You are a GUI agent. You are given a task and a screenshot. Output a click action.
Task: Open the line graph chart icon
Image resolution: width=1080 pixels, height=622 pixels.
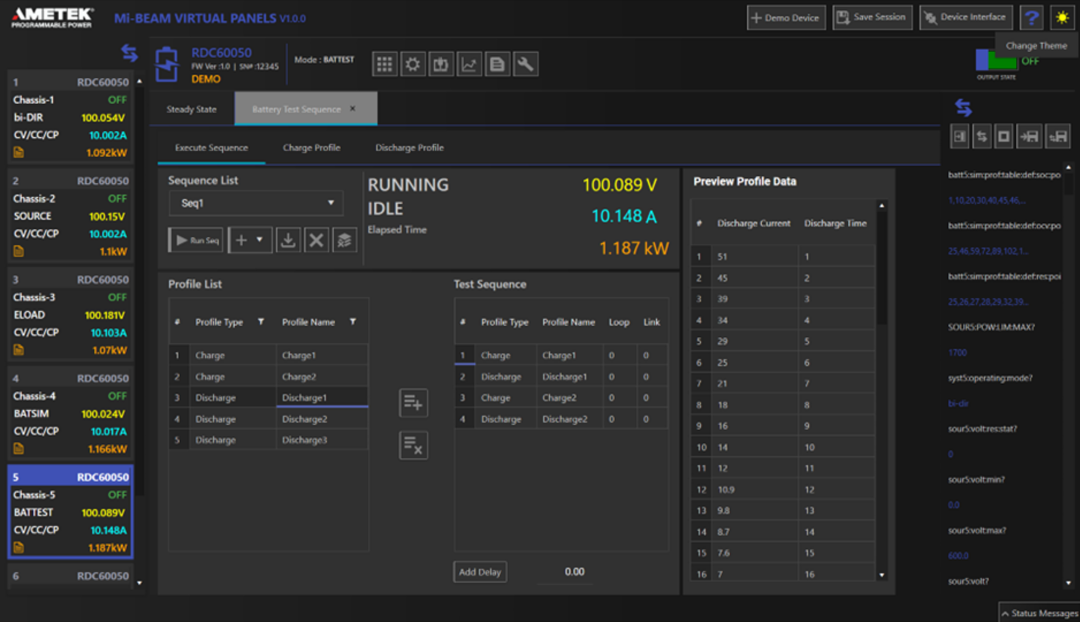[469, 64]
